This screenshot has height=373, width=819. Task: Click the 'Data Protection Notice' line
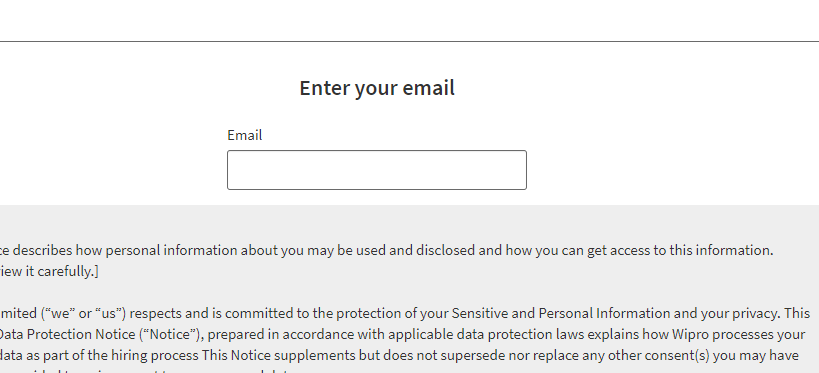click(403, 334)
